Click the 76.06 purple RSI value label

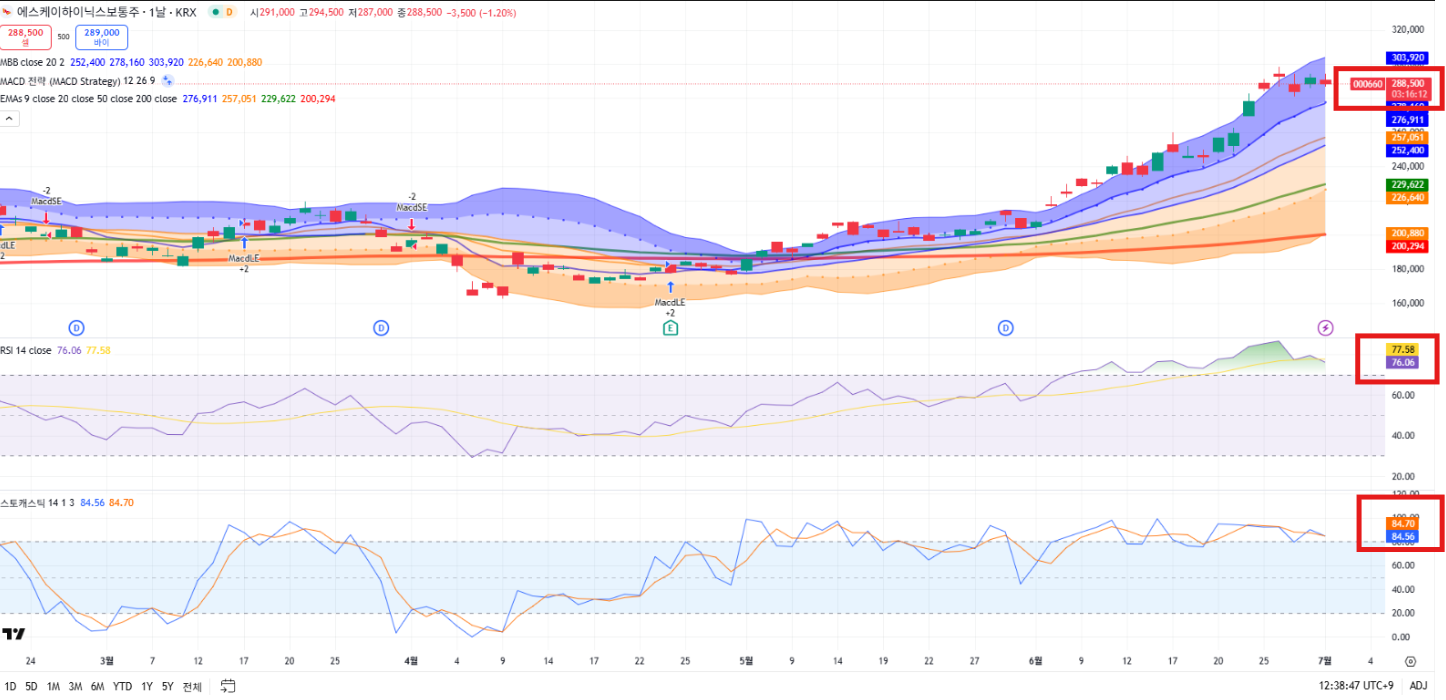click(1401, 362)
